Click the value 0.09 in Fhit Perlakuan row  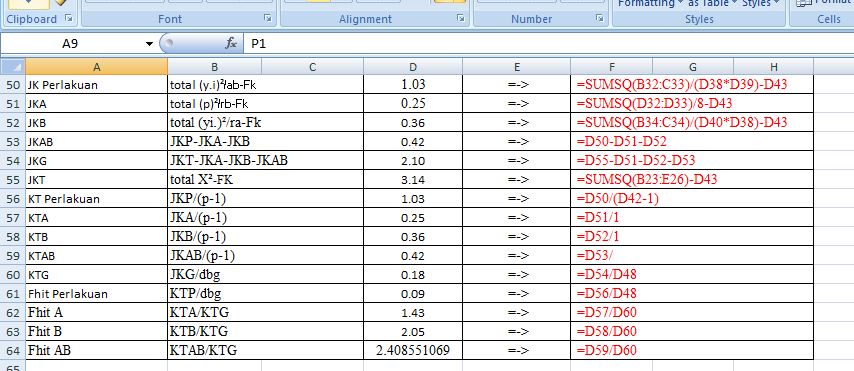coord(413,294)
